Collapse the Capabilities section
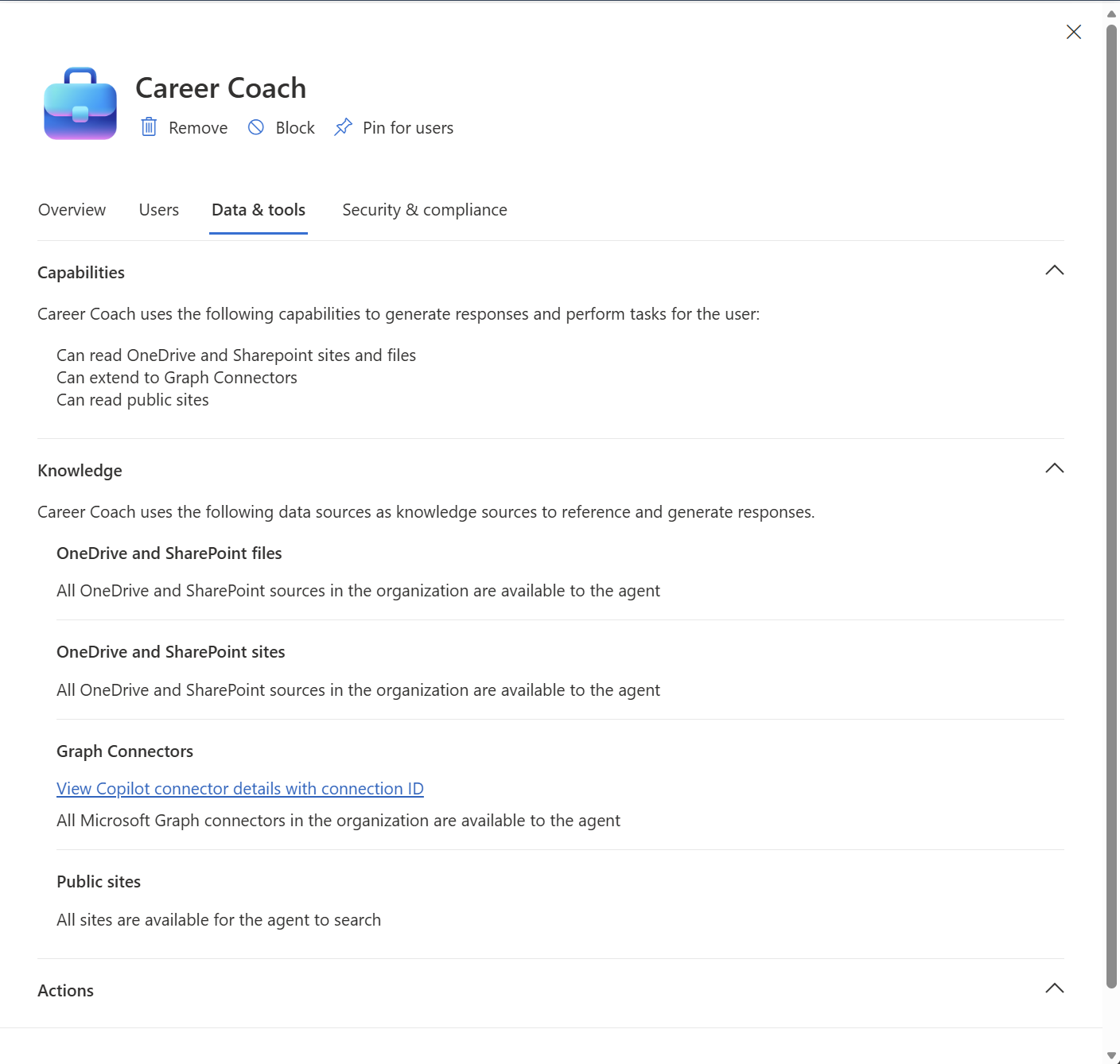 pyautogui.click(x=1054, y=270)
